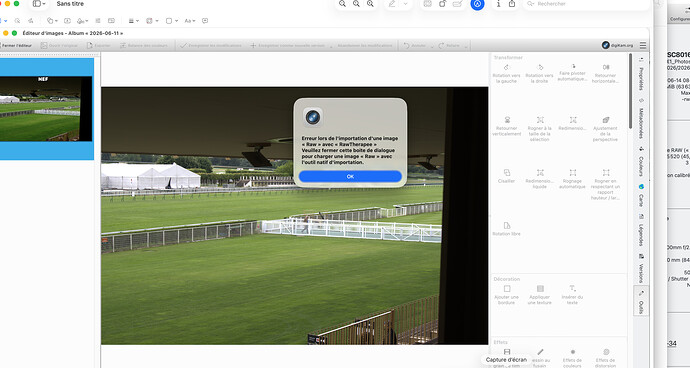
Task: Click the speech bubble note icon
Action: click(x=205, y=21)
